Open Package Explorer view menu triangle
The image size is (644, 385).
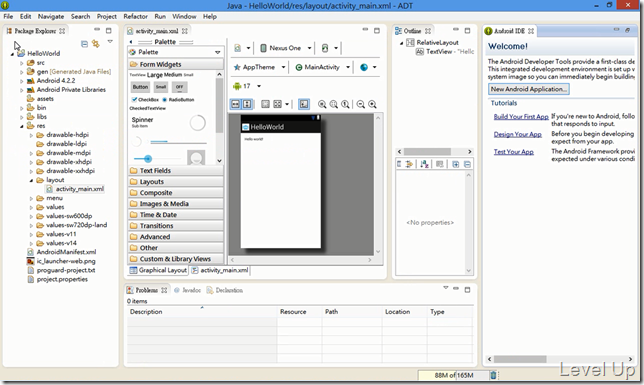pos(110,41)
